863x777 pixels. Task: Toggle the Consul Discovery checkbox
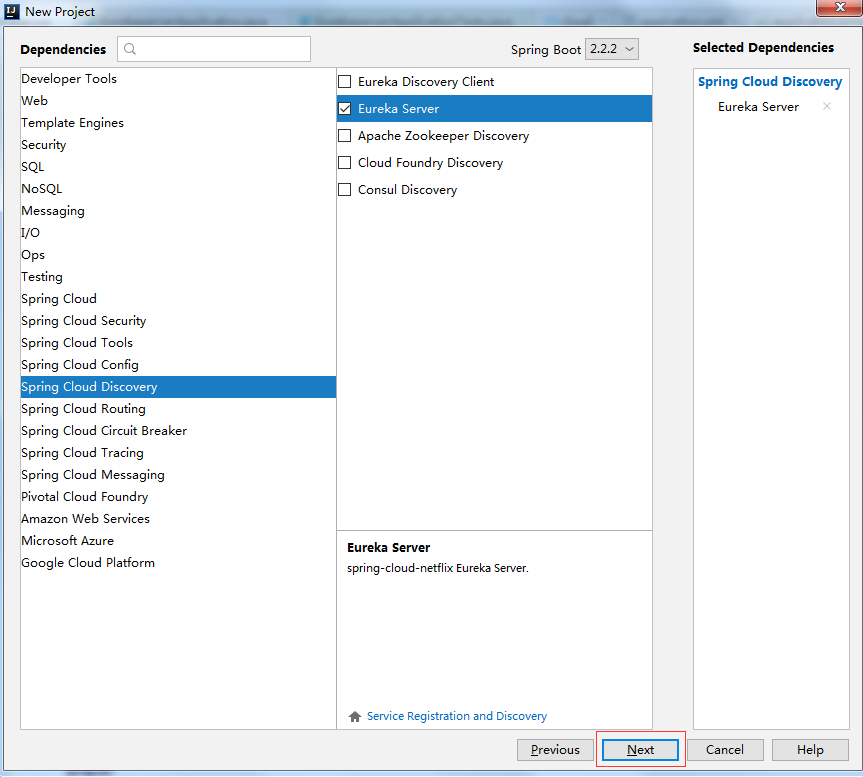pos(345,189)
